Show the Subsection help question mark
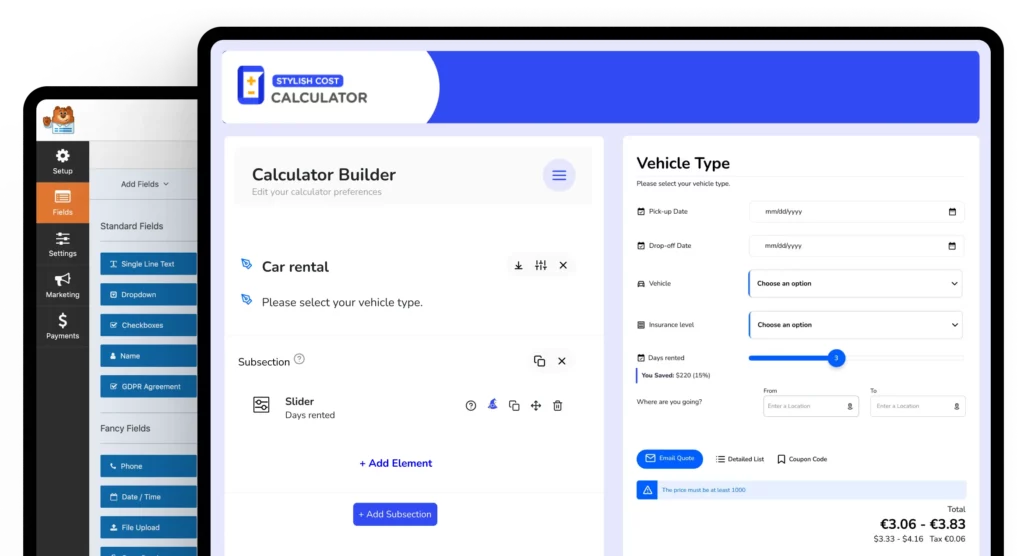Image resolution: width=1024 pixels, height=556 pixels. tap(299, 359)
